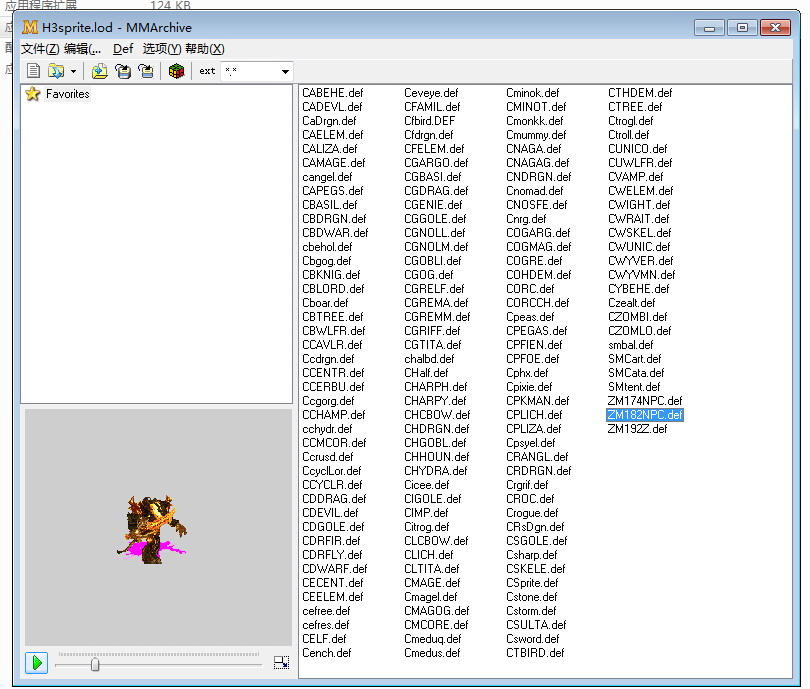Select file Cfbird.DEF

[x=430, y=121]
